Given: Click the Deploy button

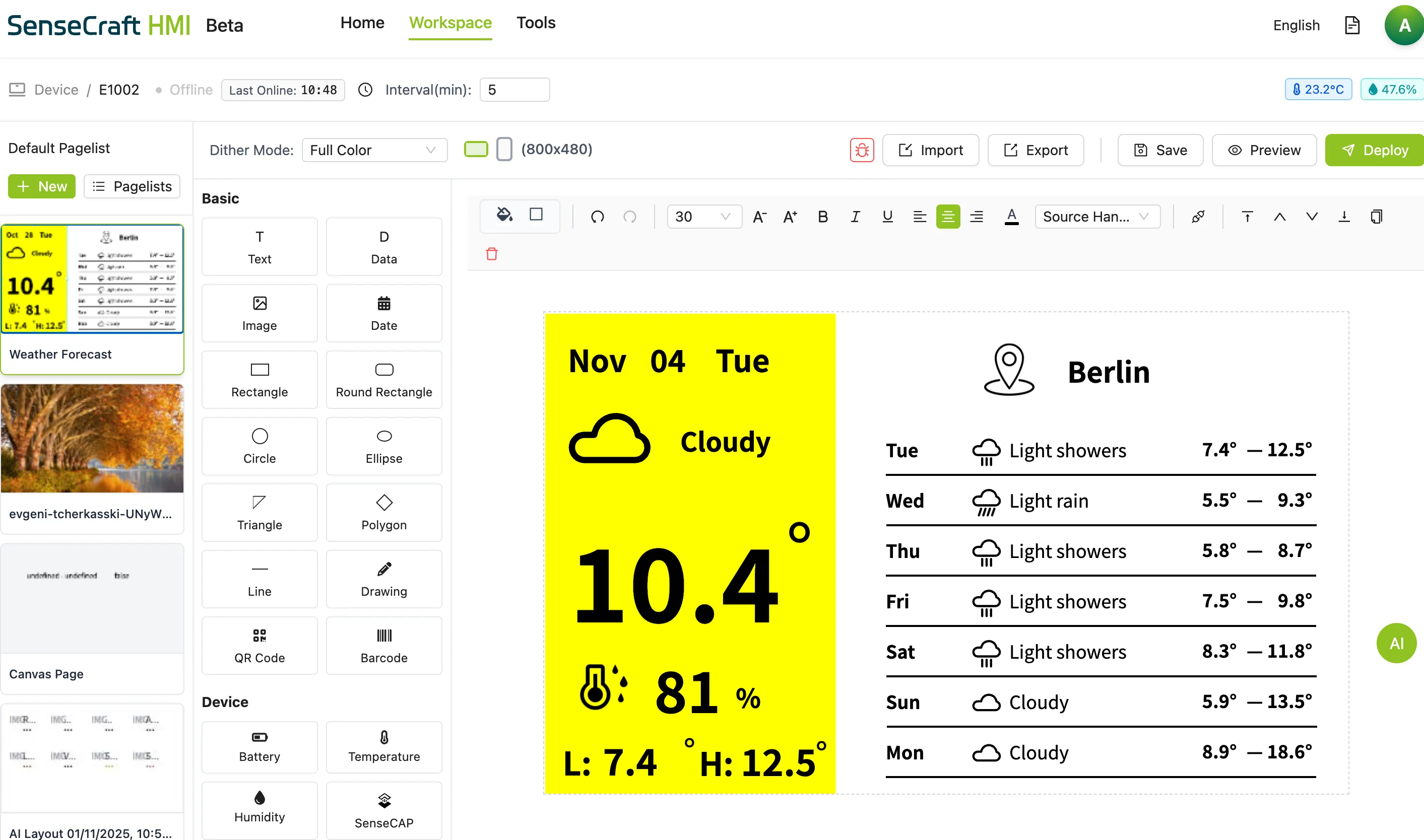Looking at the screenshot, I should pos(1375,150).
